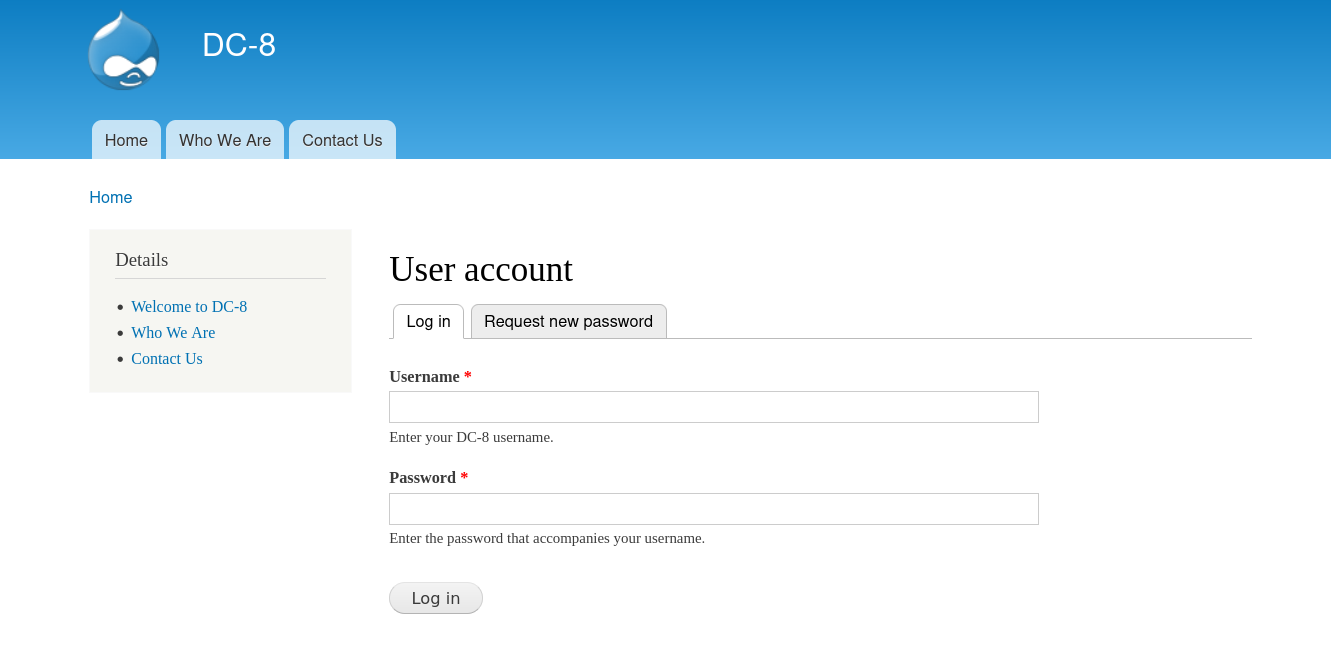Viewport: 1331px width, 656px height.
Task: Visit Contact Us from the Details block
Action: pyautogui.click(x=167, y=359)
